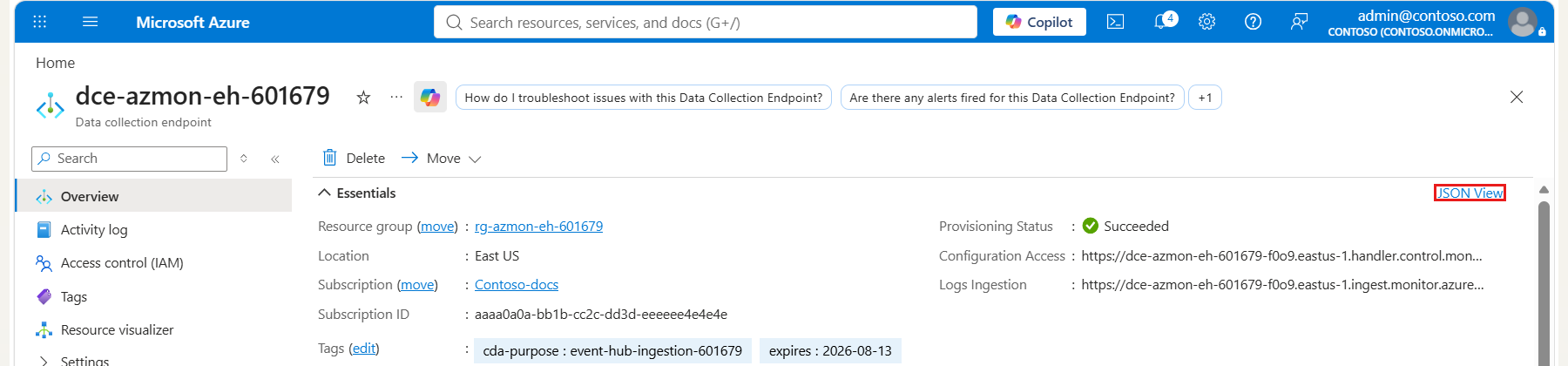
Task: Focus the global search resources box
Action: coord(706,22)
